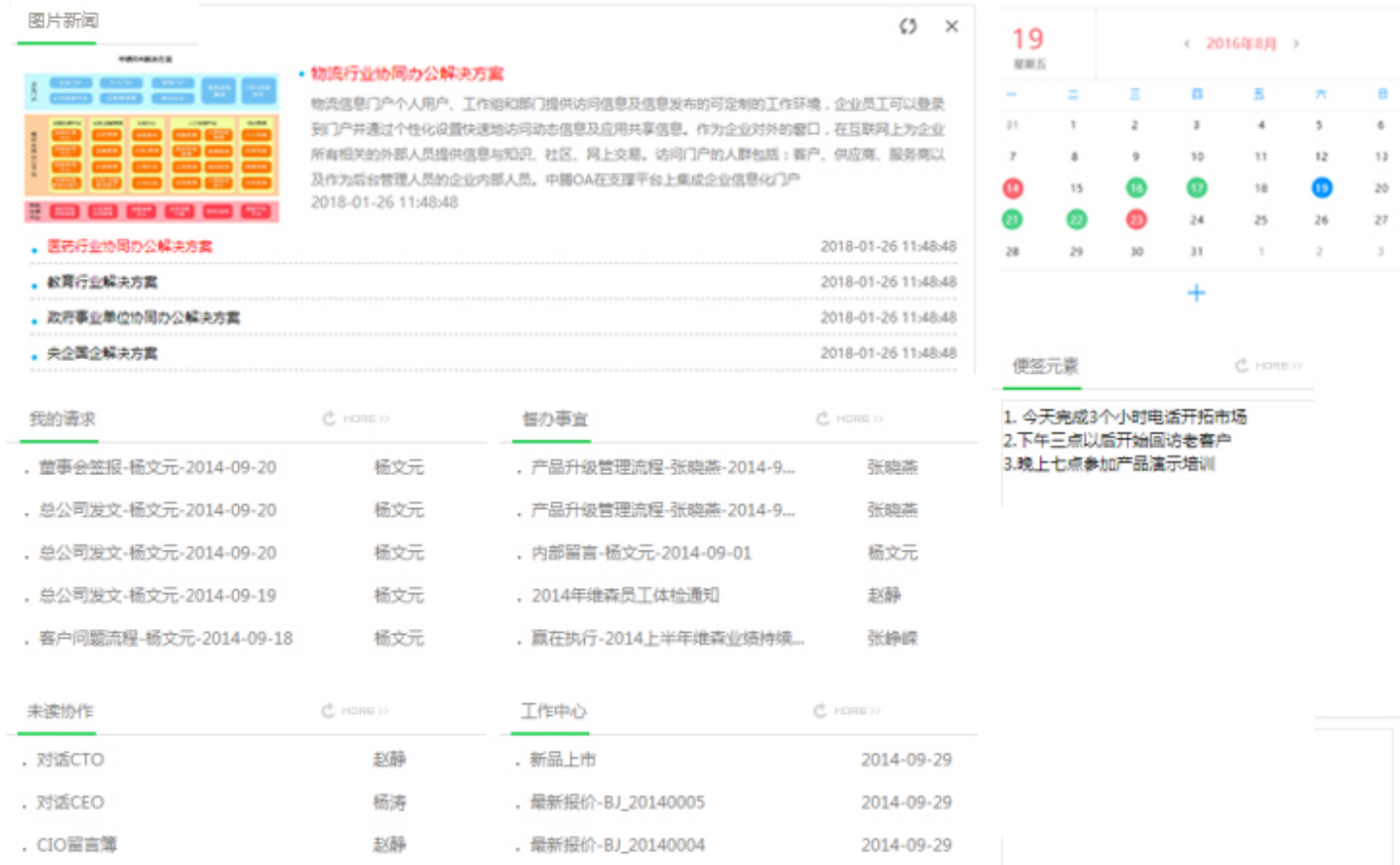Open request 总公司发文-杨文元-2014-09-19
The width and height of the screenshot is (1400, 865).
click(x=158, y=595)
